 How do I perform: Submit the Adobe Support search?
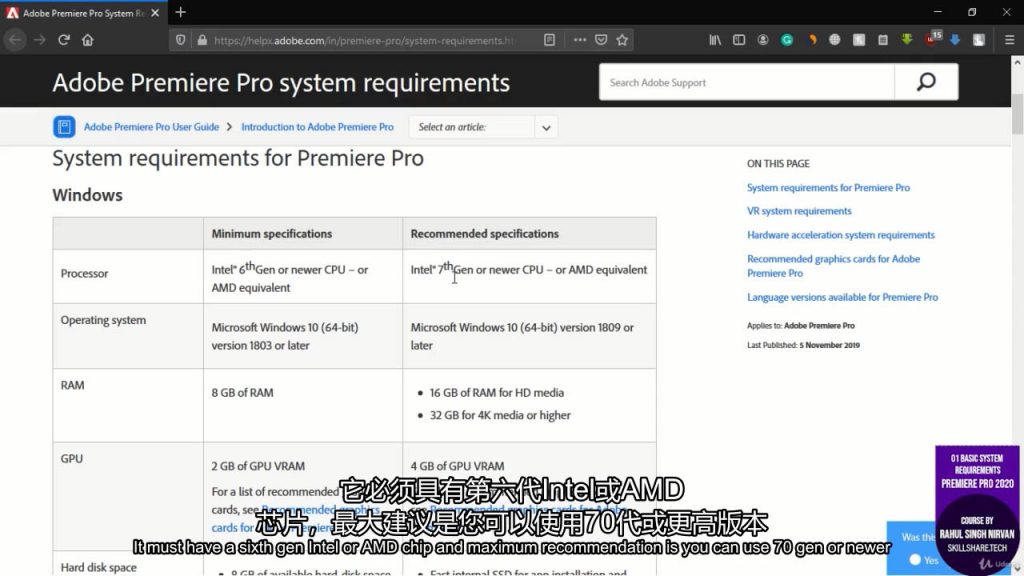click(926, 82)
